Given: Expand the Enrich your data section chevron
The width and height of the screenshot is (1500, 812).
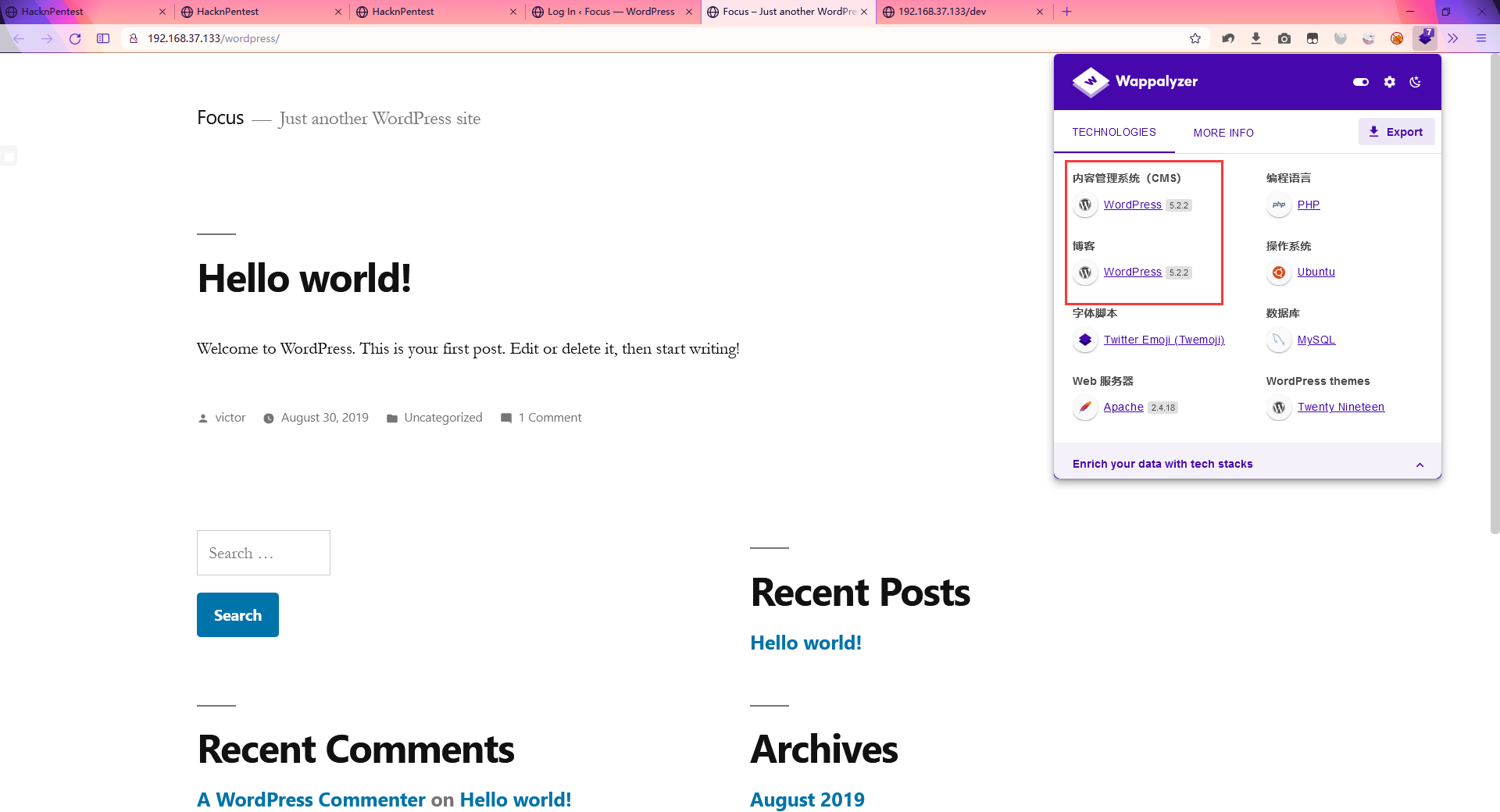Looking at the screenshot, I should (x=1420, y=465).
